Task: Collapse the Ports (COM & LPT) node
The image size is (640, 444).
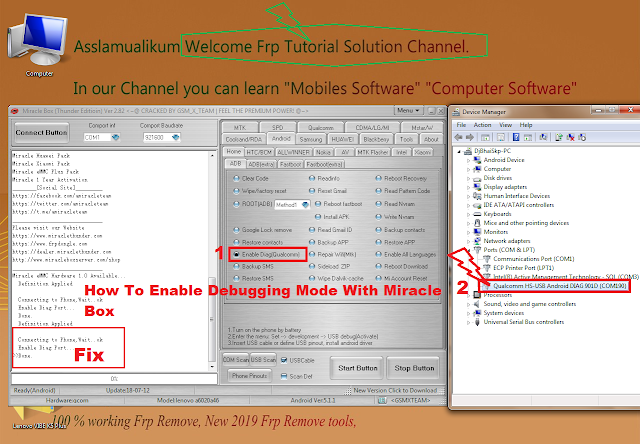Action: coord(469,250)
